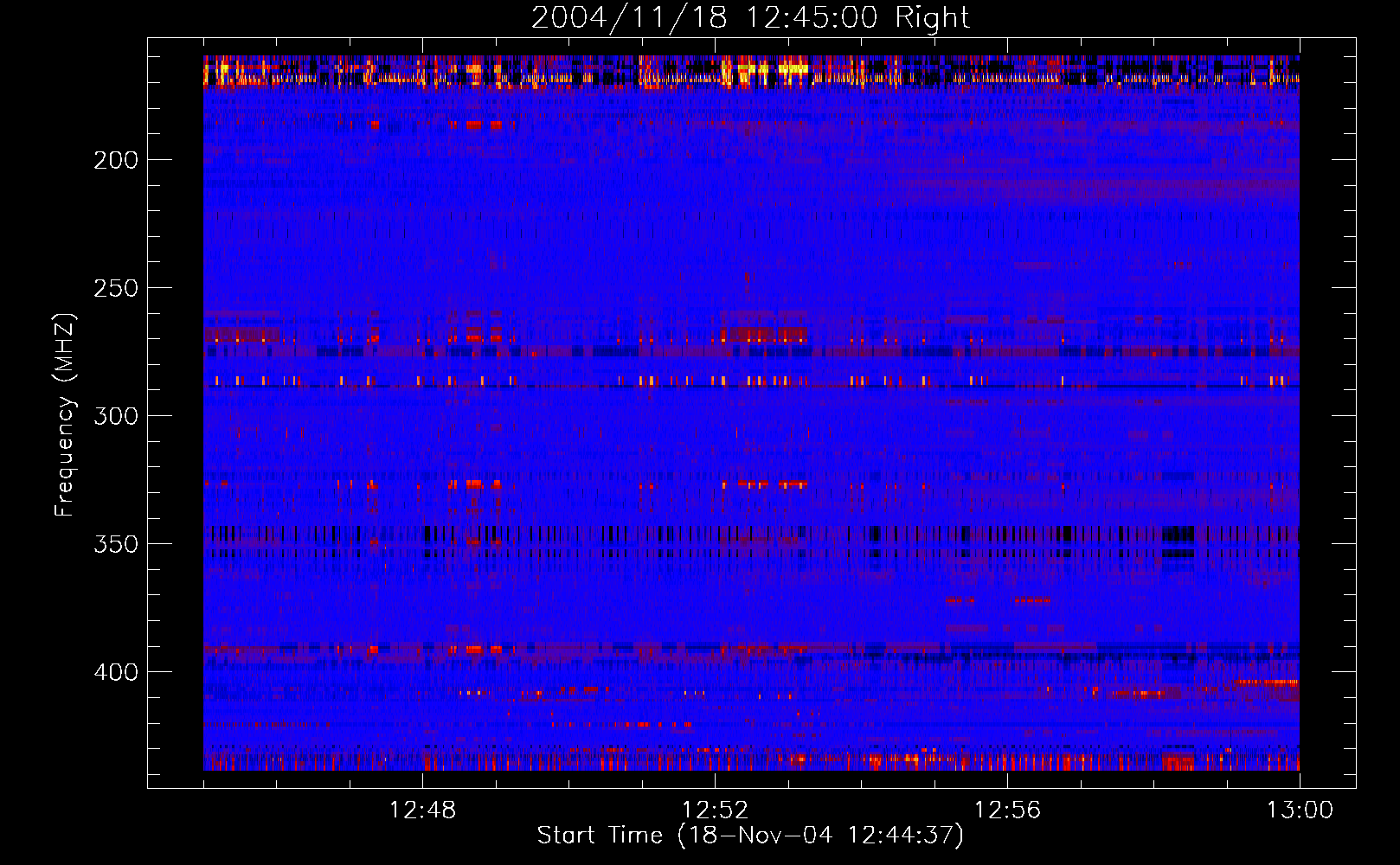Click the plot title '2004/11/18 12:45:00 Right'
1400x865 pixels.
(750, 17)
